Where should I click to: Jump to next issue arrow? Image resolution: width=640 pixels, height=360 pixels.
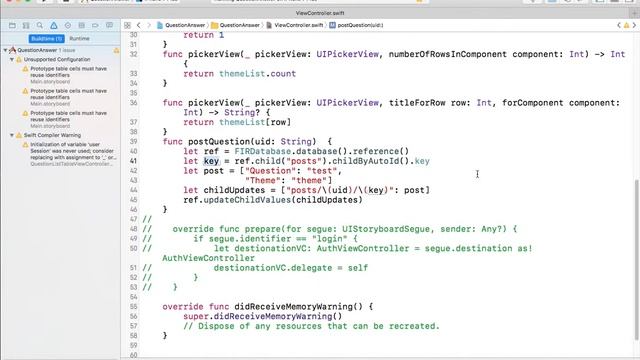(x=634, y=25)
